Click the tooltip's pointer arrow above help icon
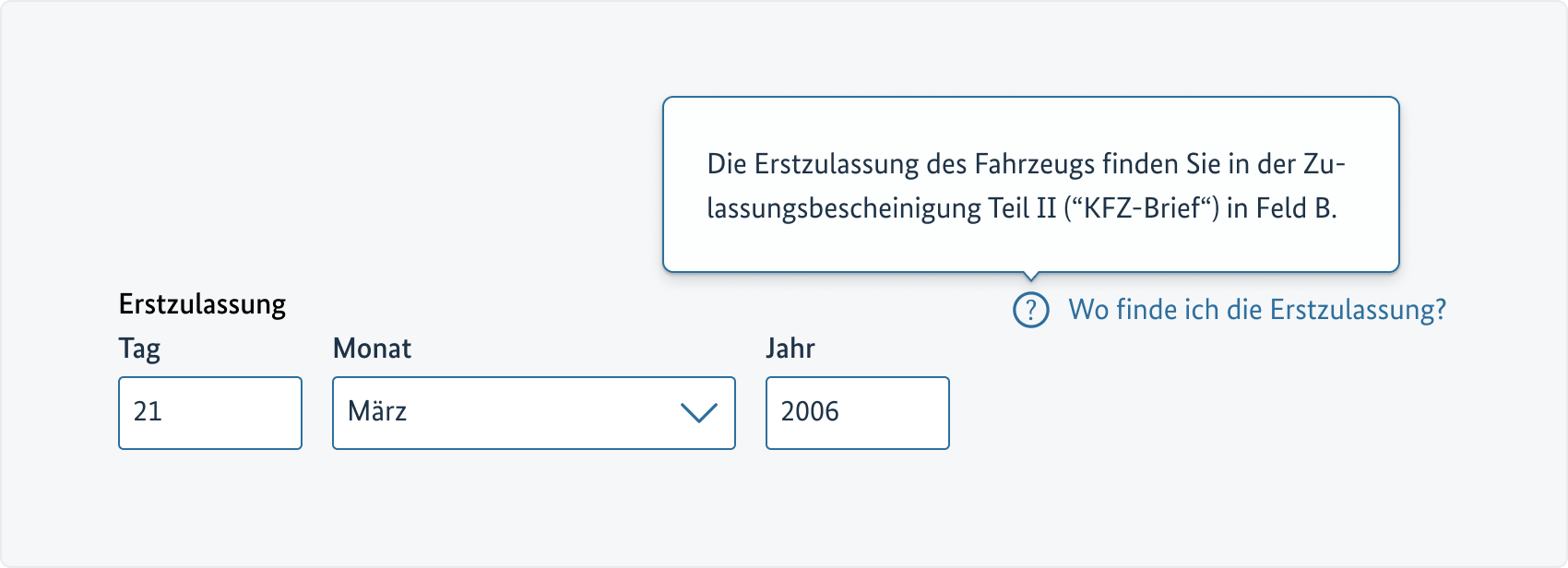Screen dimensions: 1568x568 coord(1031,275)
